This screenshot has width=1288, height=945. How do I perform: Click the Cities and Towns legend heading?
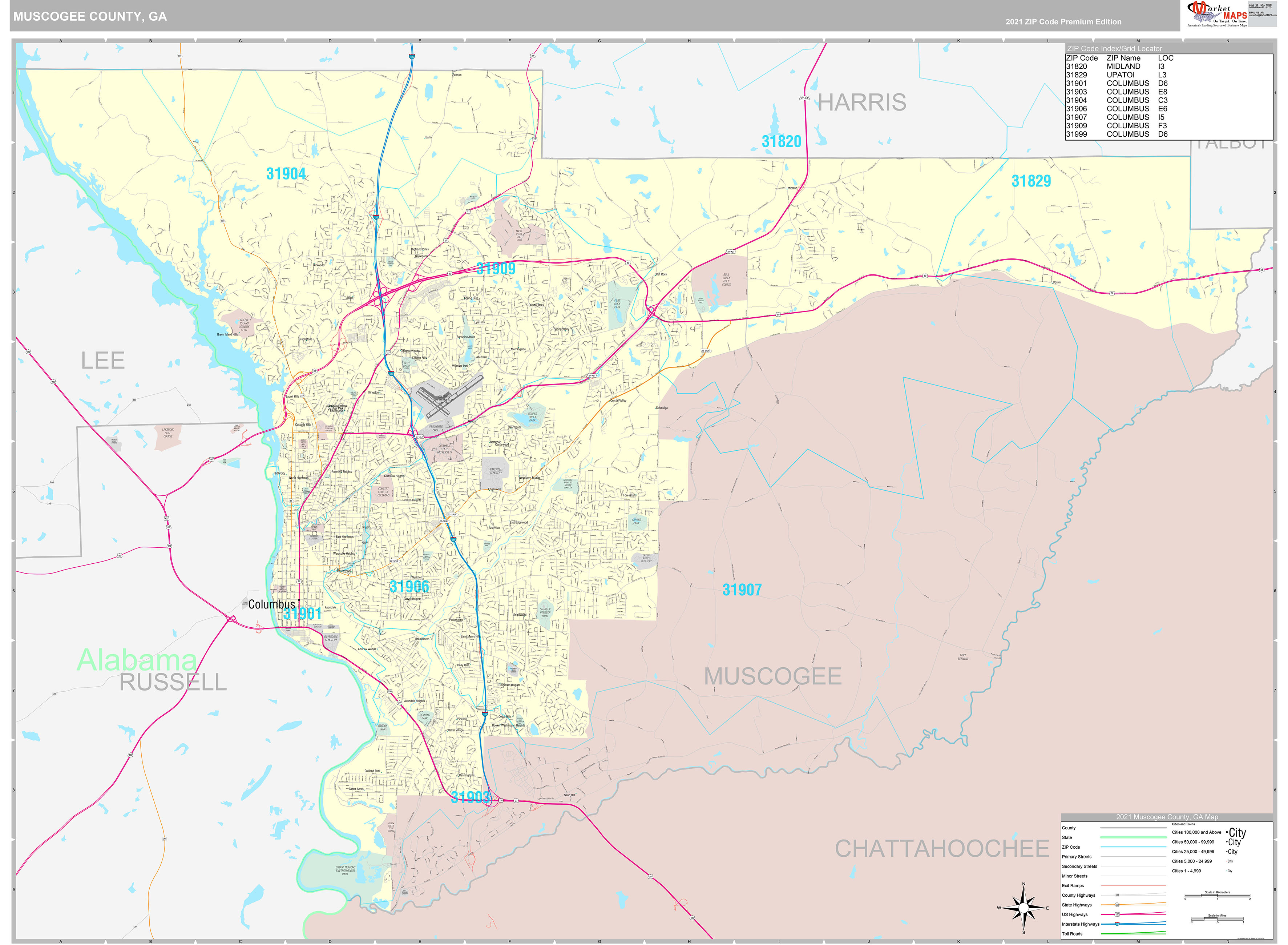1184,824
